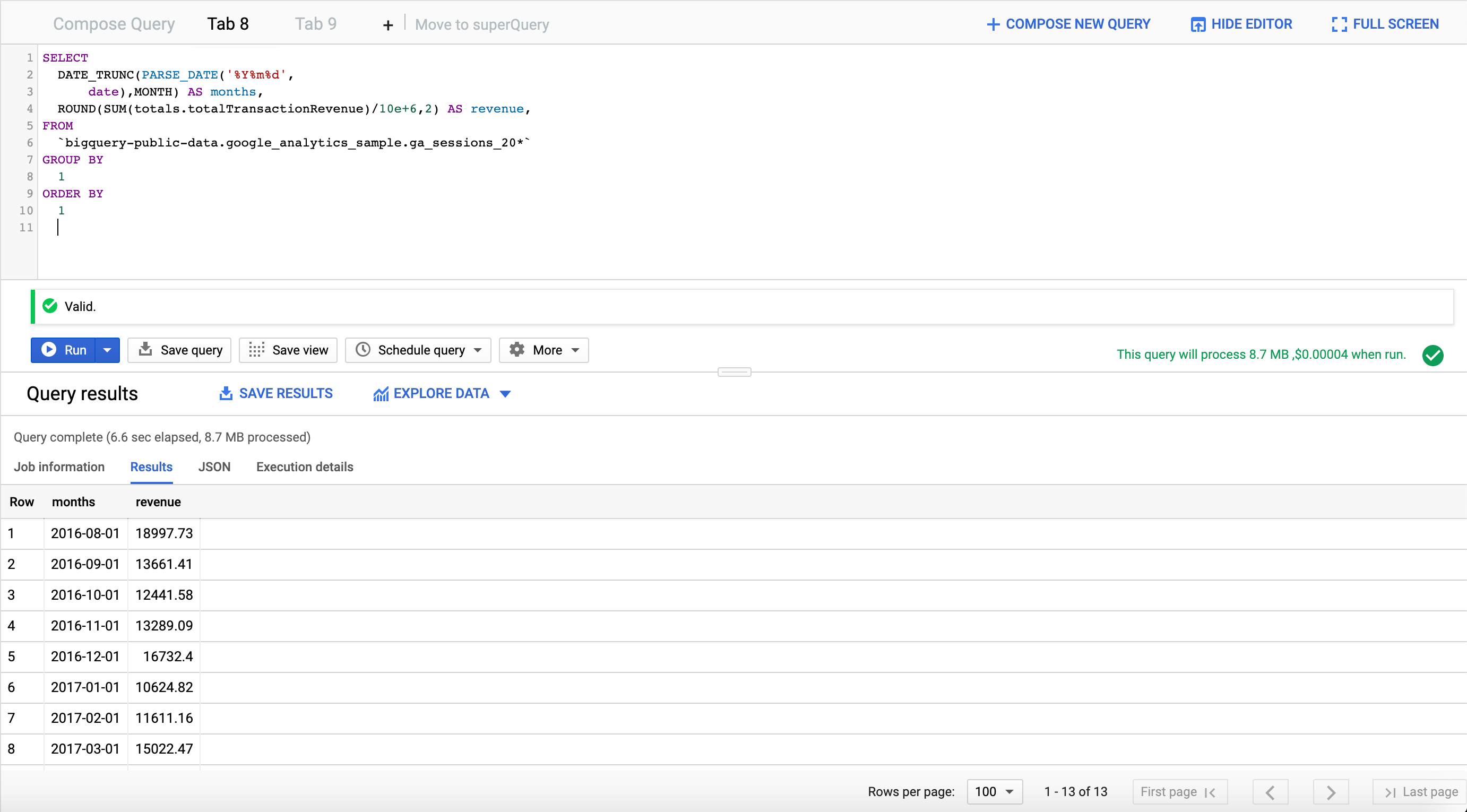The width and height of the screenshot is (1467, 812).
Task: Click Move to superQuery link
Action: 482,24
